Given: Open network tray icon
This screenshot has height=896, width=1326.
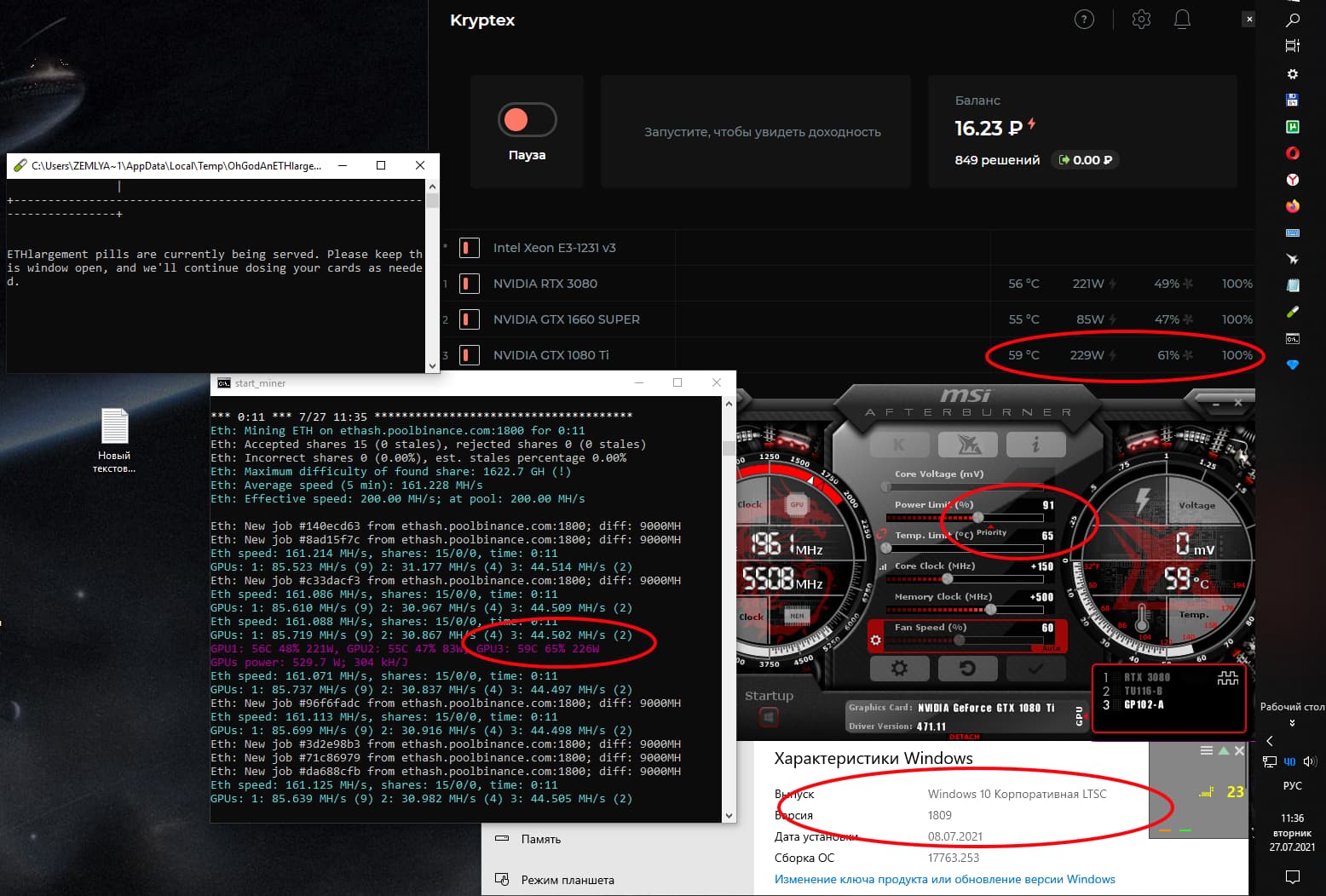Looking at the screenshot, I should pyautogui.click(x=1270, y=762).
